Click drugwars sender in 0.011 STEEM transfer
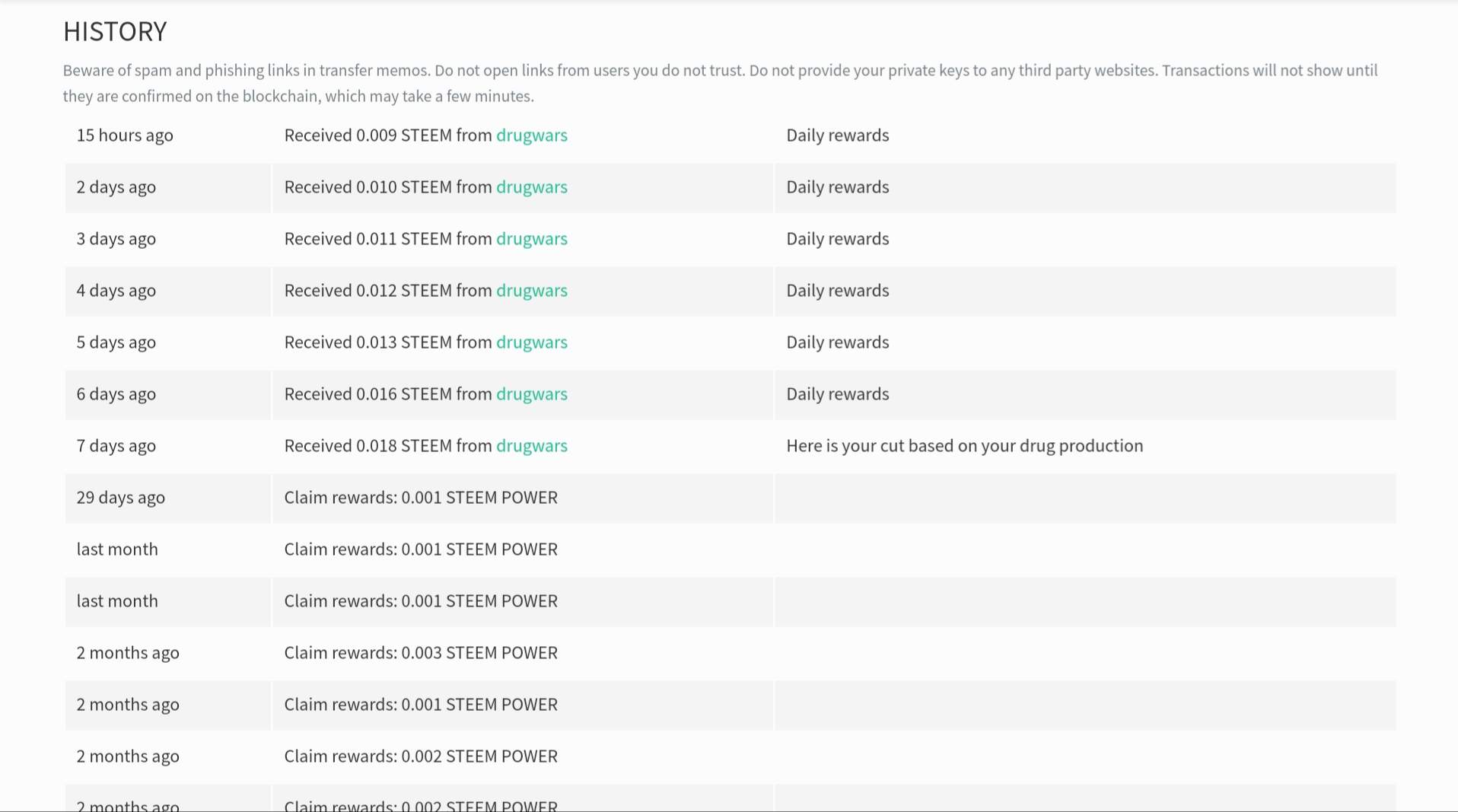The image size is (1458, 812). tap(531, 239)
